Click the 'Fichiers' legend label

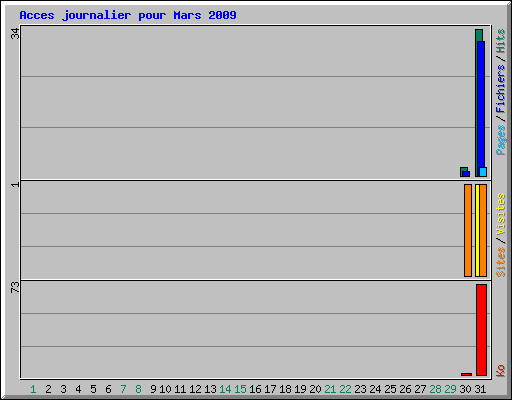tap(500, 89)
